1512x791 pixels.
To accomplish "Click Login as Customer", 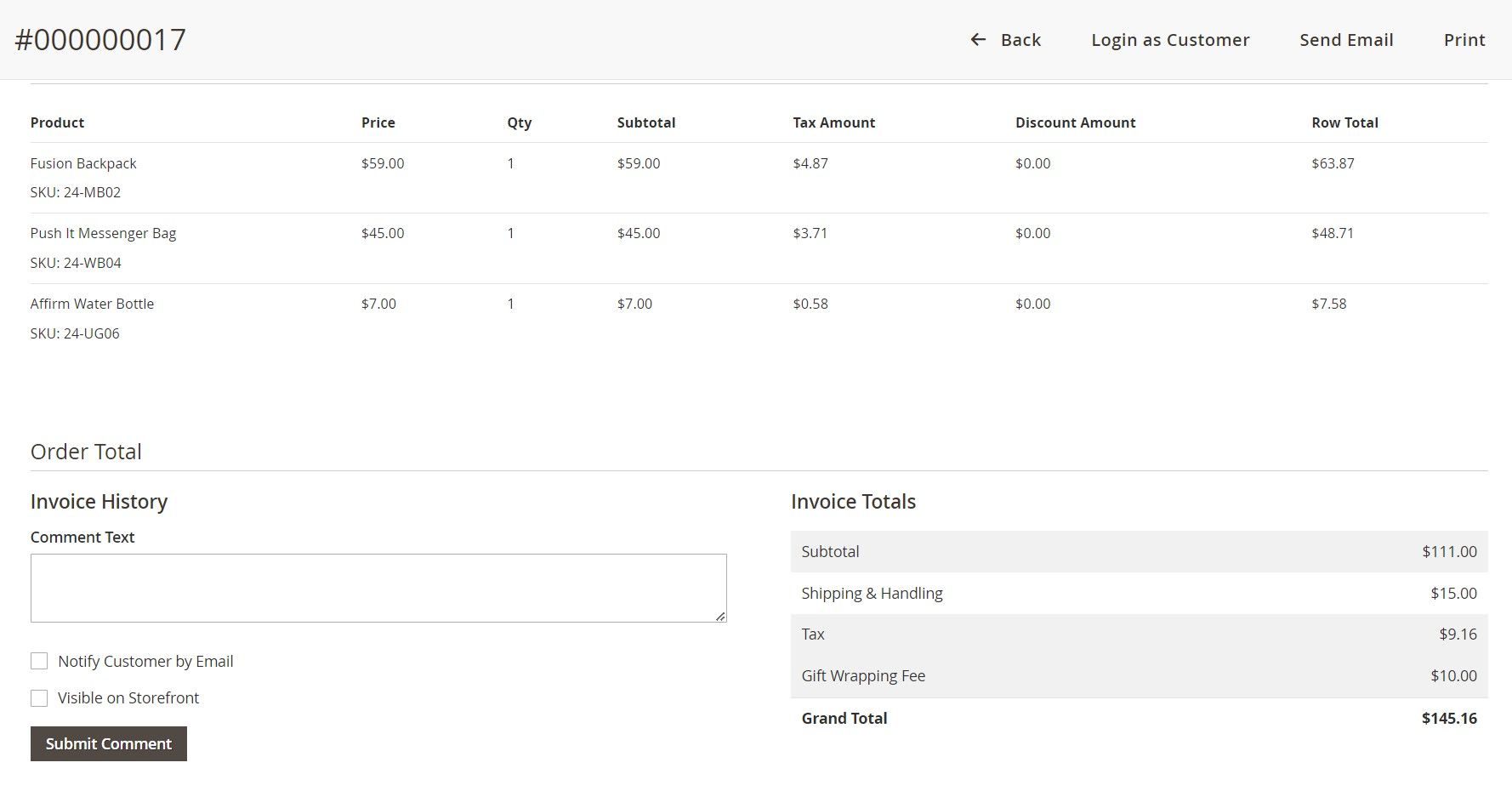I will coord(1170,40).
